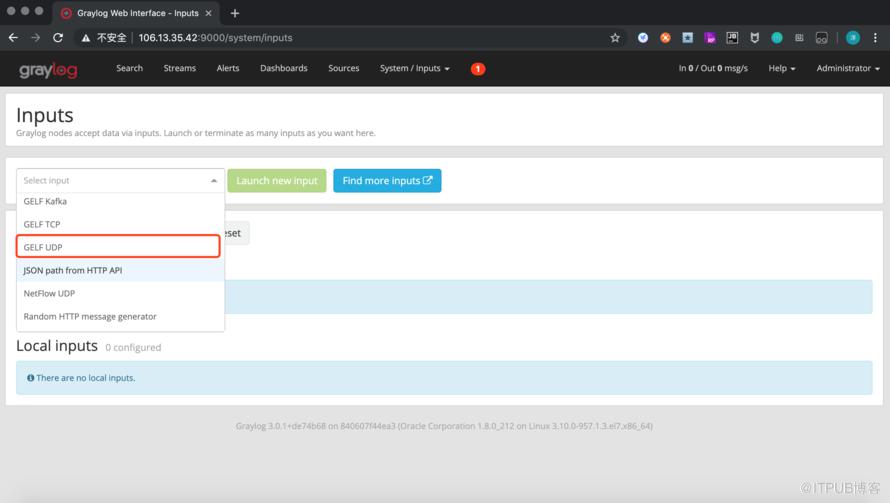Open the red notification badge
Viewport: 890px width, 503px height.
478,69
